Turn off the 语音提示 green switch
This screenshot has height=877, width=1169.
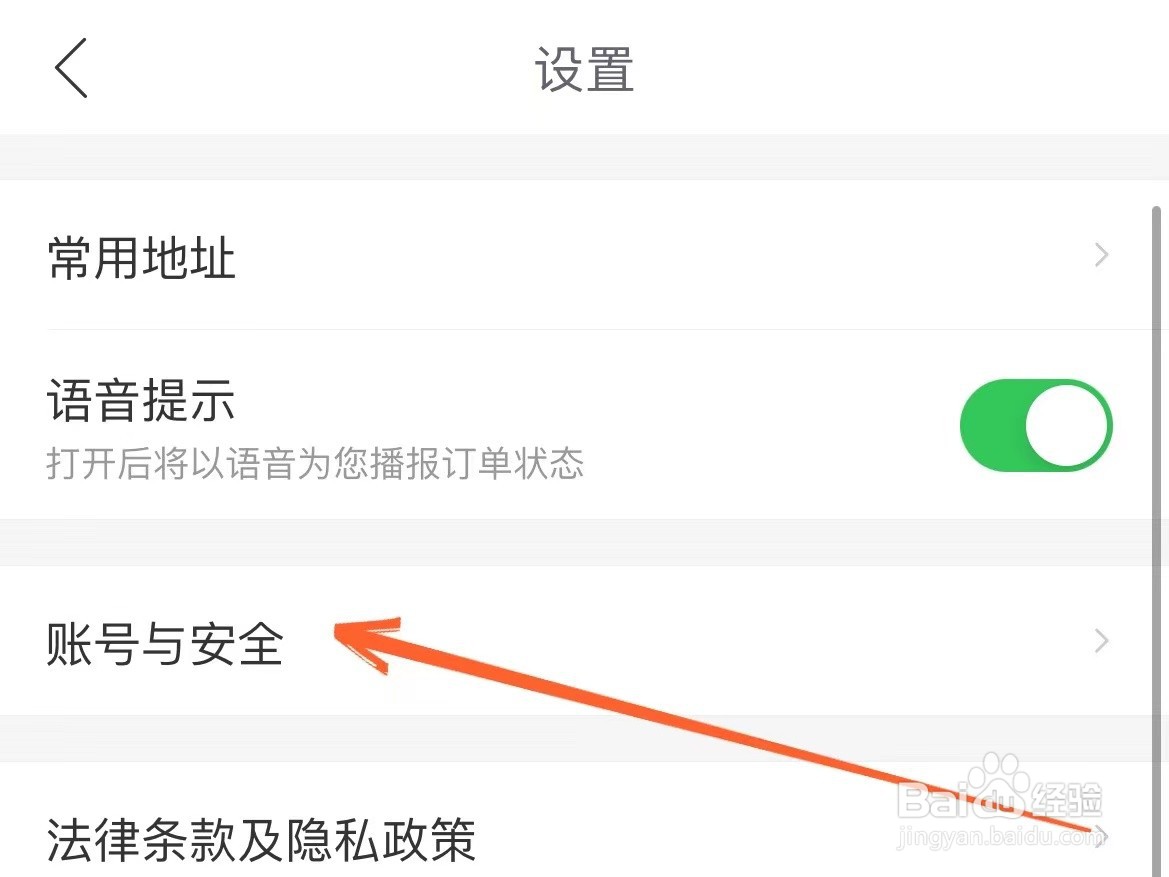pyautogui.click(x=1036, y=425)
